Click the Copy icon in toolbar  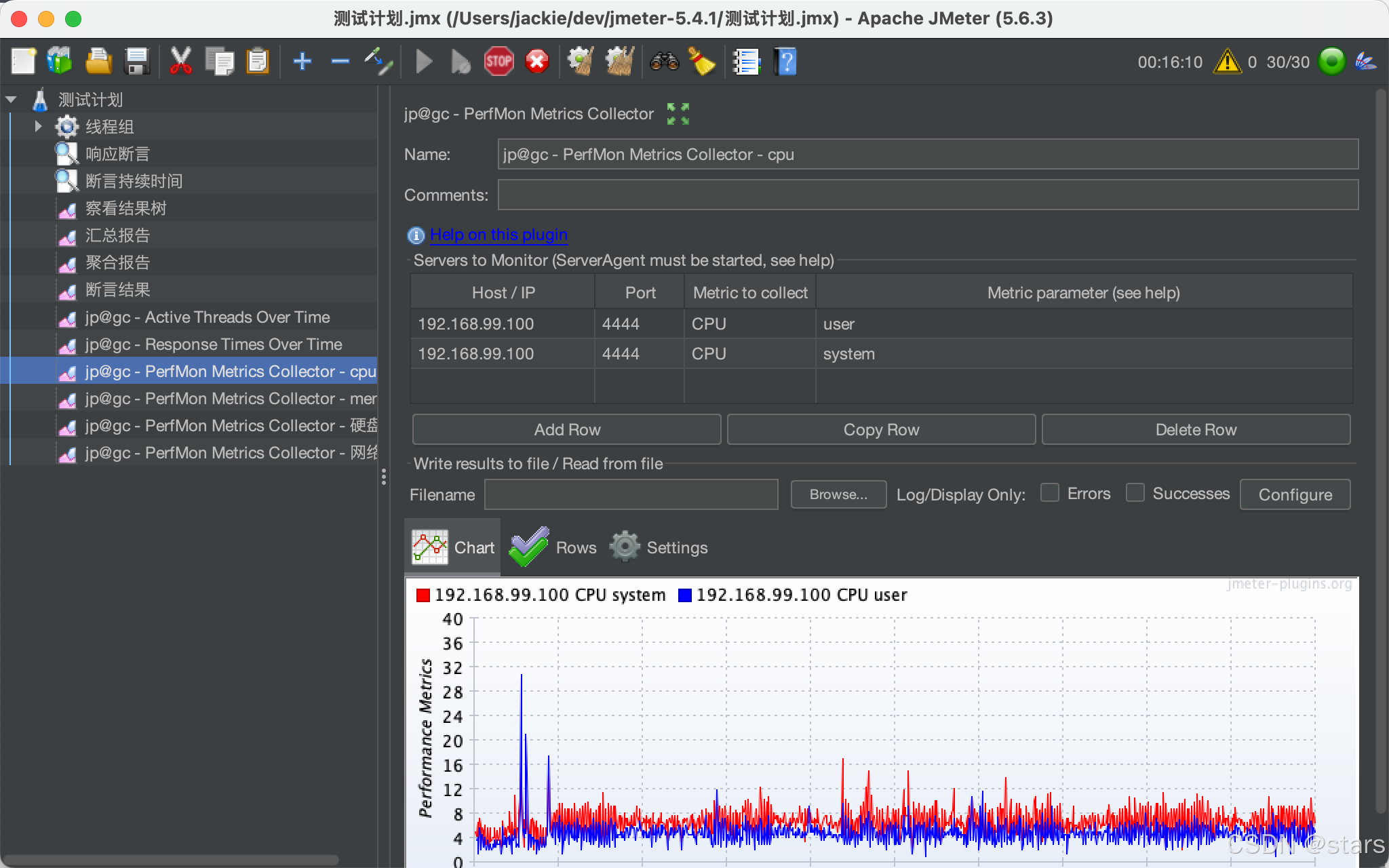coord(220,62)
